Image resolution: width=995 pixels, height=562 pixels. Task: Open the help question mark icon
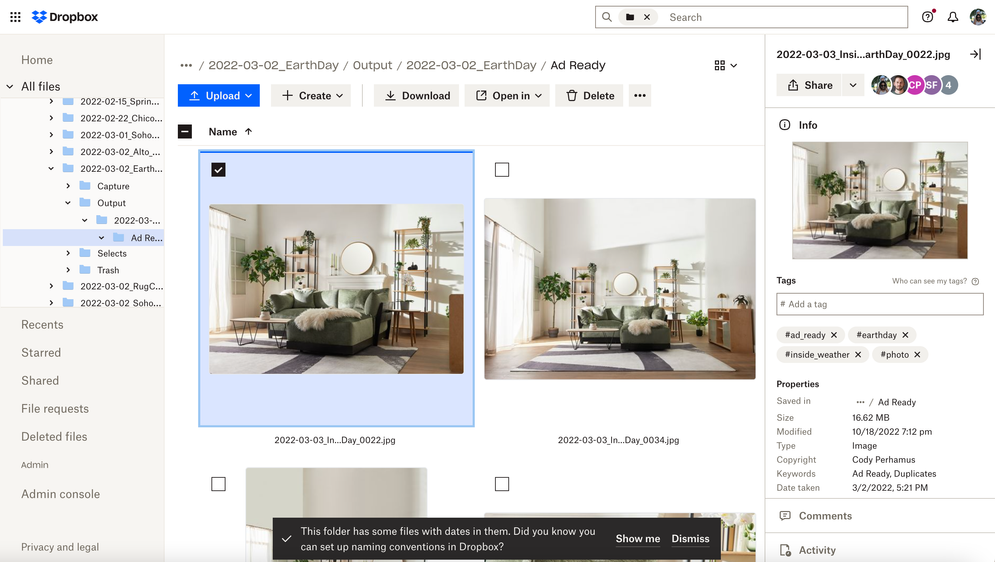(928, 17)
